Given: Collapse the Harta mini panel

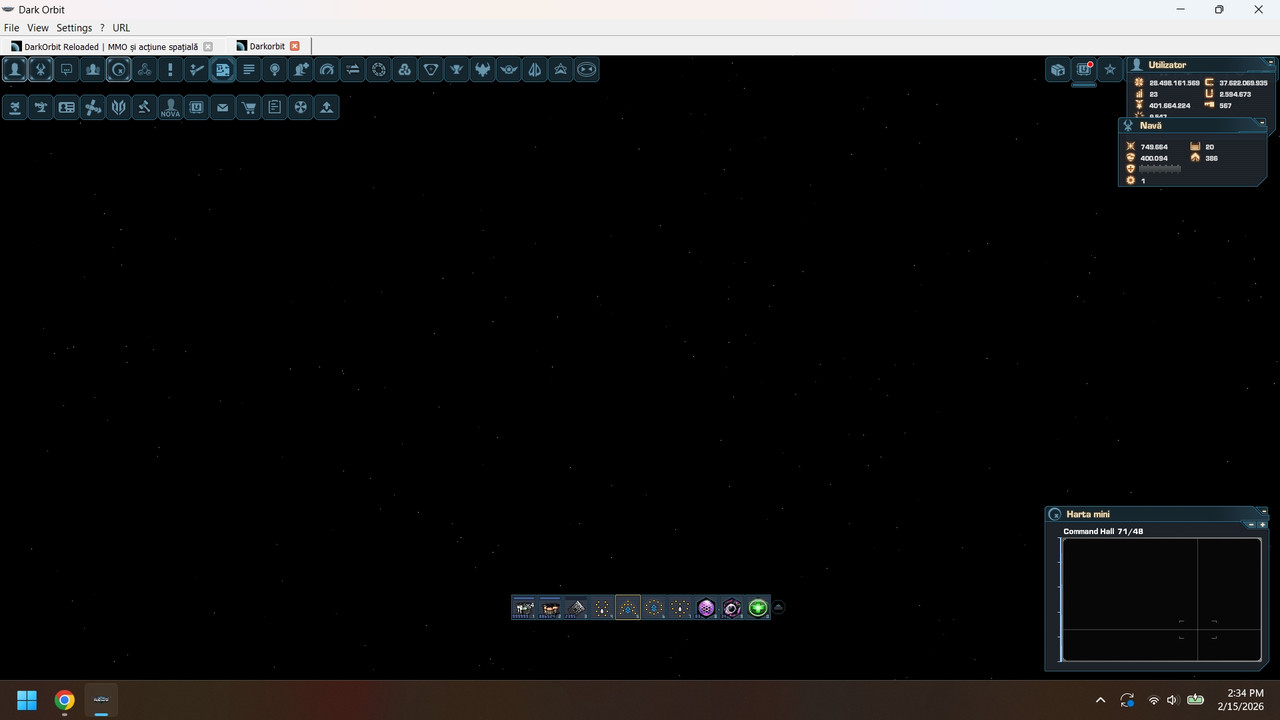Looking at the screenshot, I should (1264, 511).
